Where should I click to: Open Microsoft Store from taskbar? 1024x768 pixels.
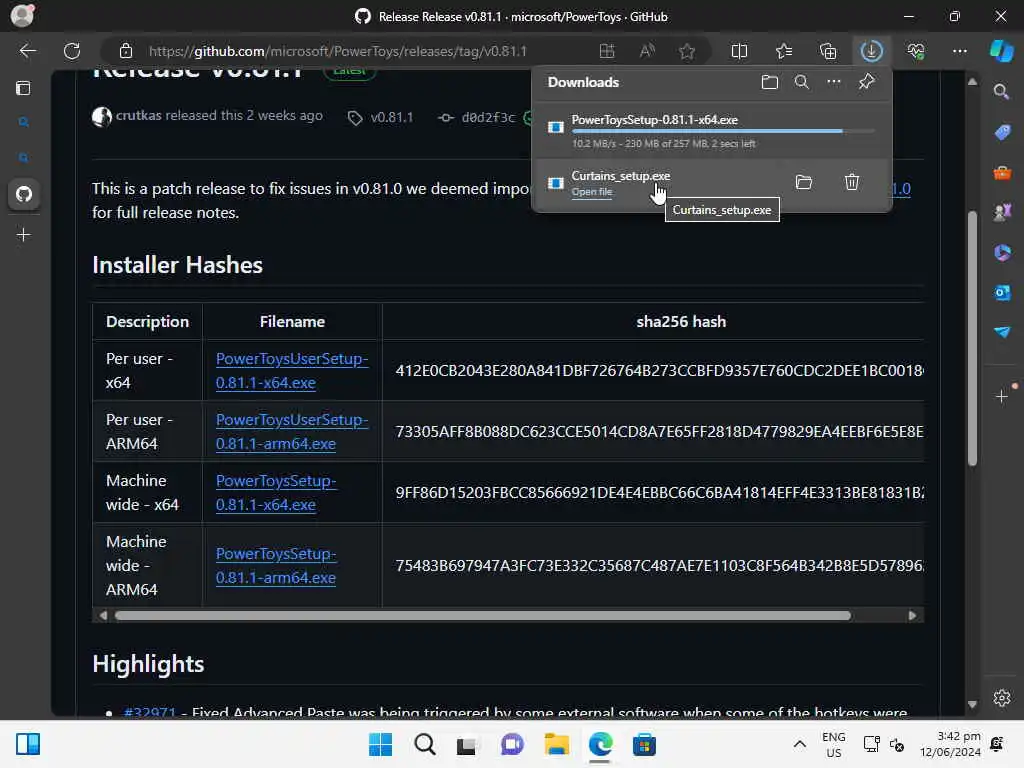coord(644,744)
